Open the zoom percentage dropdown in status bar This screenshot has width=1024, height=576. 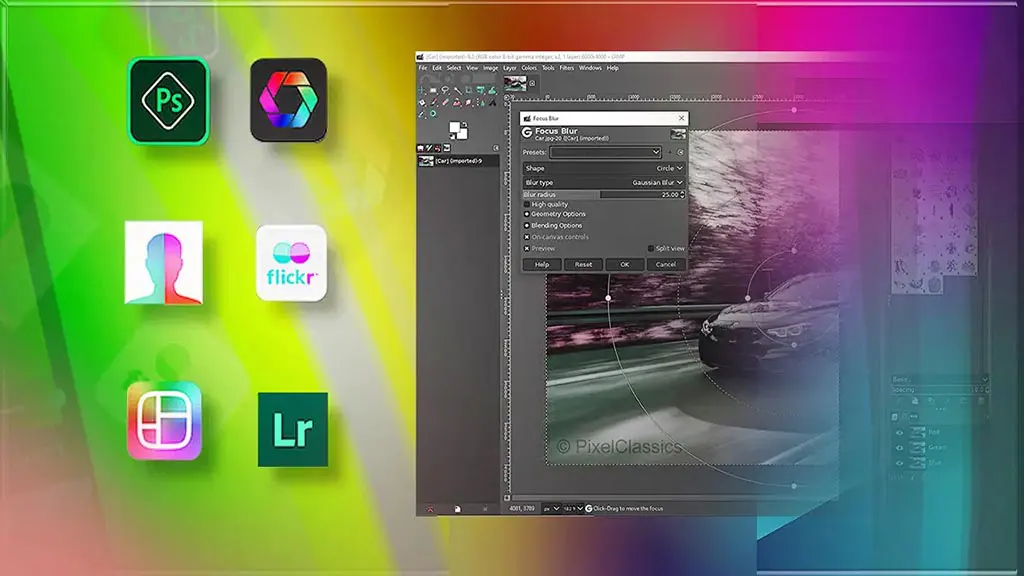pos(573,509)
